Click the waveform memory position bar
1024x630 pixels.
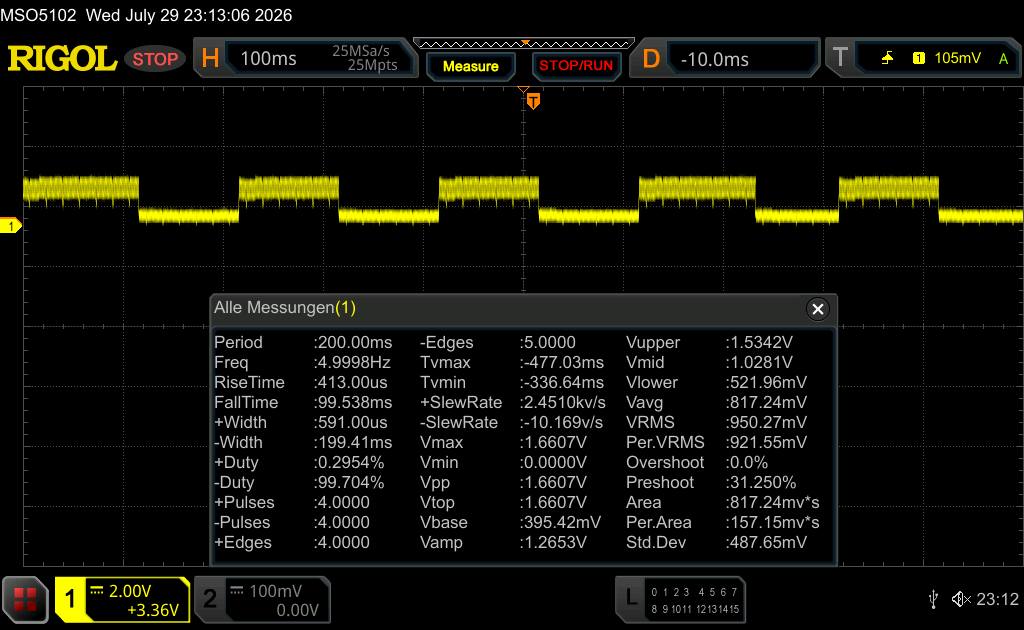524,44
